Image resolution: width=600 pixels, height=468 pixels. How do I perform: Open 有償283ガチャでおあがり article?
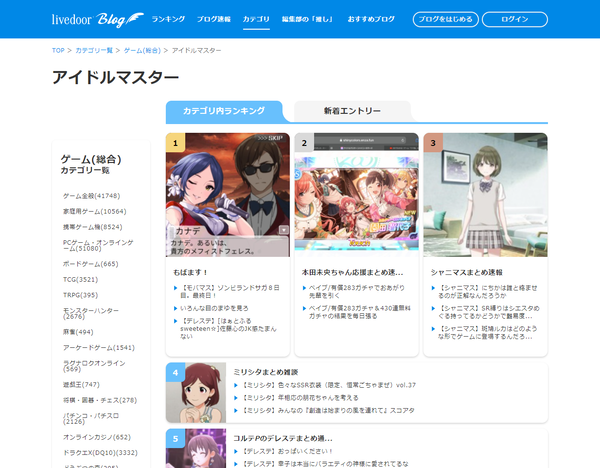[x=357, y=292]
